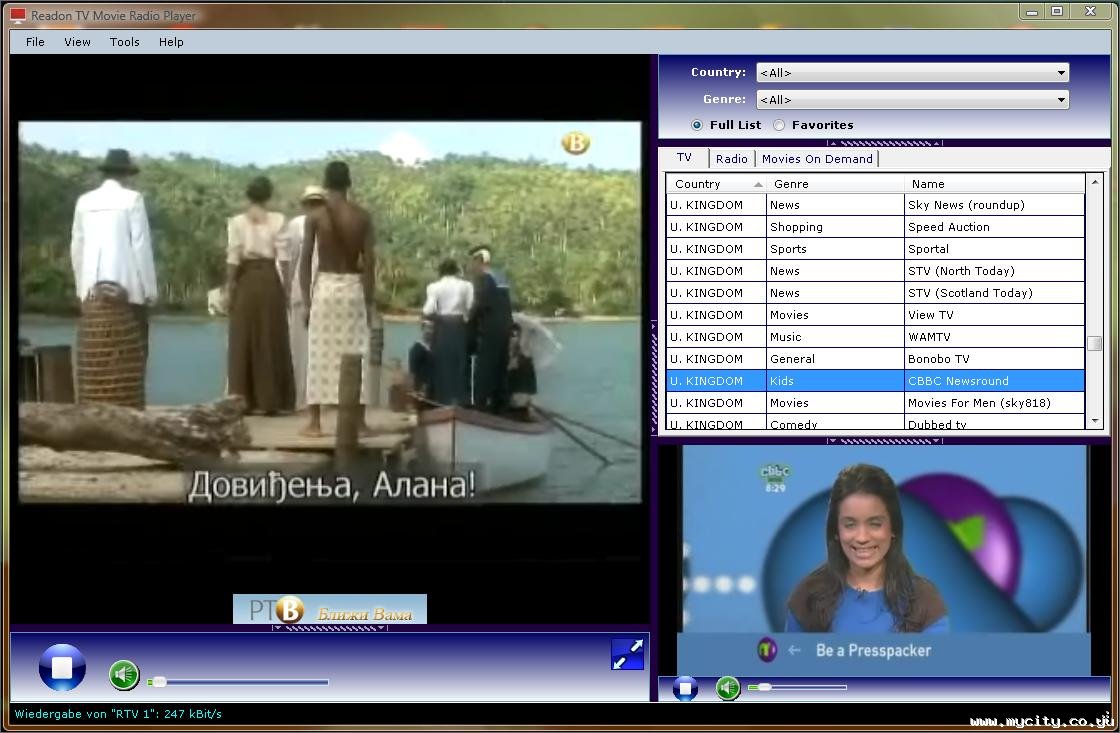The width and height of the screenshot is (1120, 733).
Task: Switch to the TV tab
Action: coord(684,158)
